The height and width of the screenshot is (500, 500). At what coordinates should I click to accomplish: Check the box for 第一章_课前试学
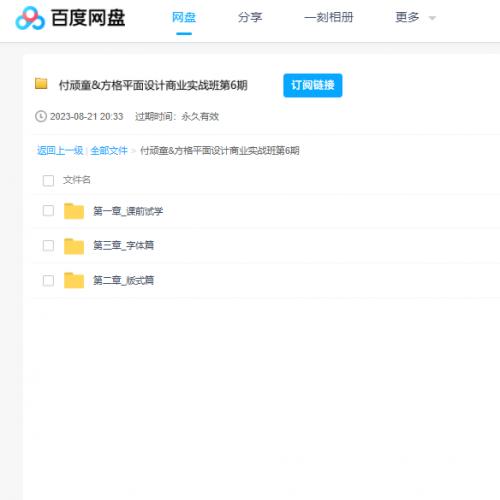point(48,211)
